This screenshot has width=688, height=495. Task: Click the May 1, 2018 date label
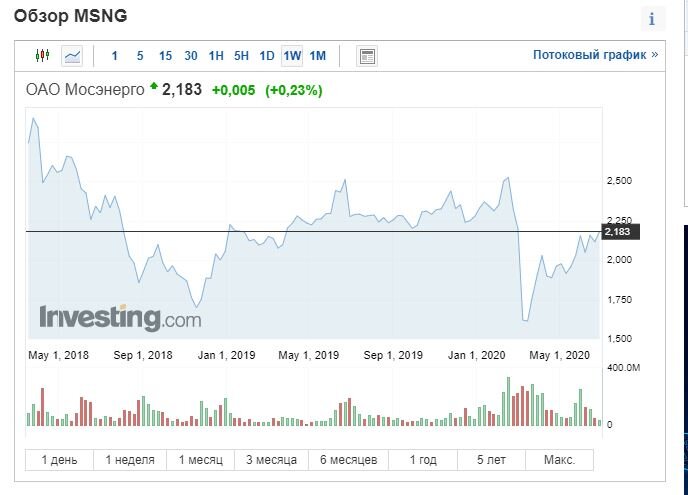[58, 355]
